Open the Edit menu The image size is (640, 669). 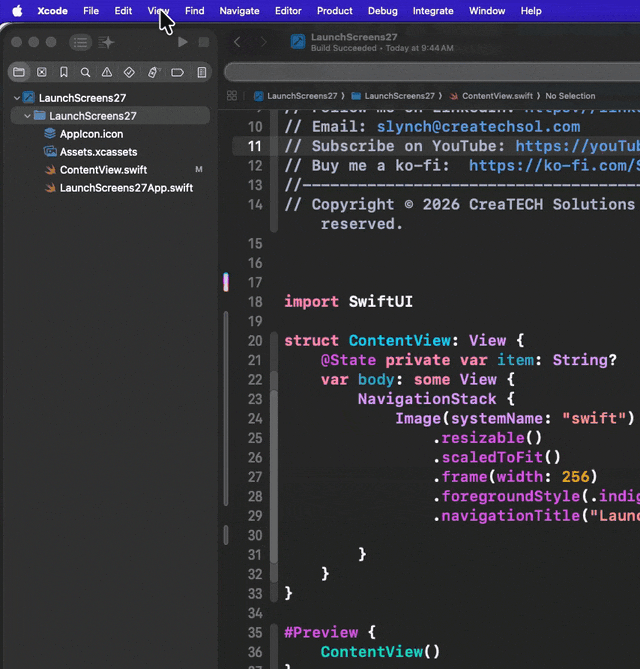click(123, 11)
